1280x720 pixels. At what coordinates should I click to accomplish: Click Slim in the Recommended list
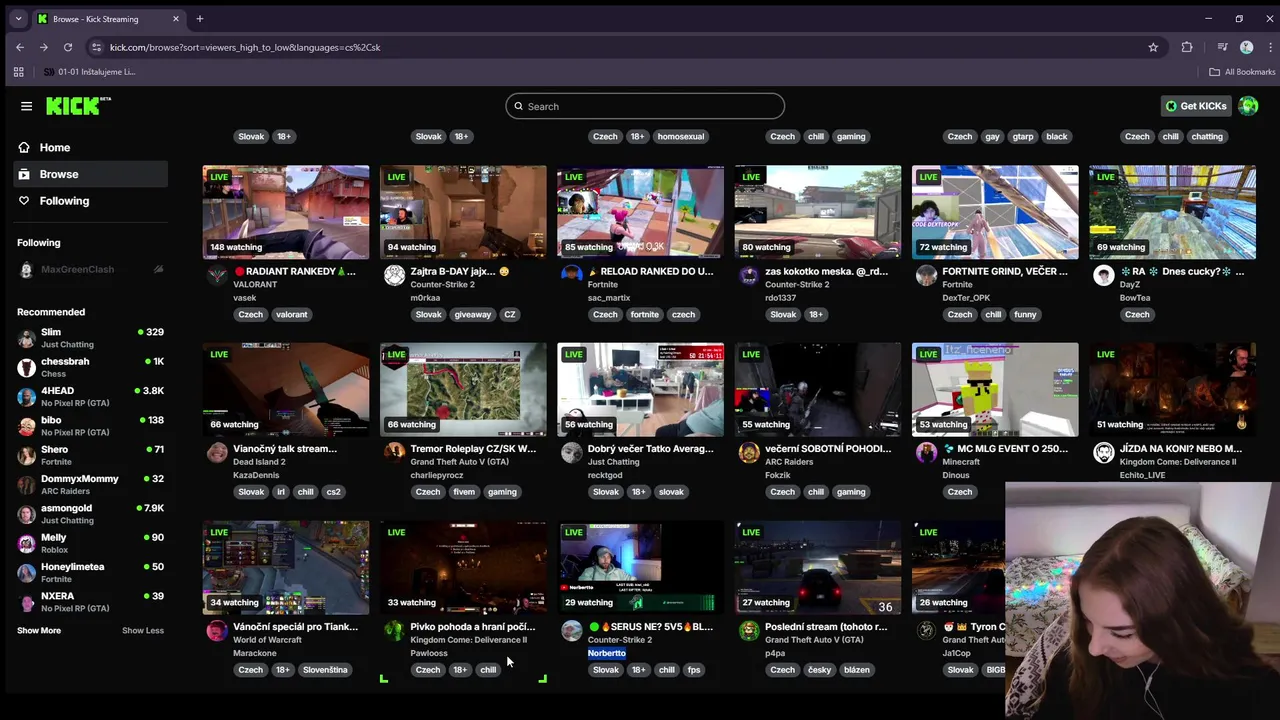(90, 338)
